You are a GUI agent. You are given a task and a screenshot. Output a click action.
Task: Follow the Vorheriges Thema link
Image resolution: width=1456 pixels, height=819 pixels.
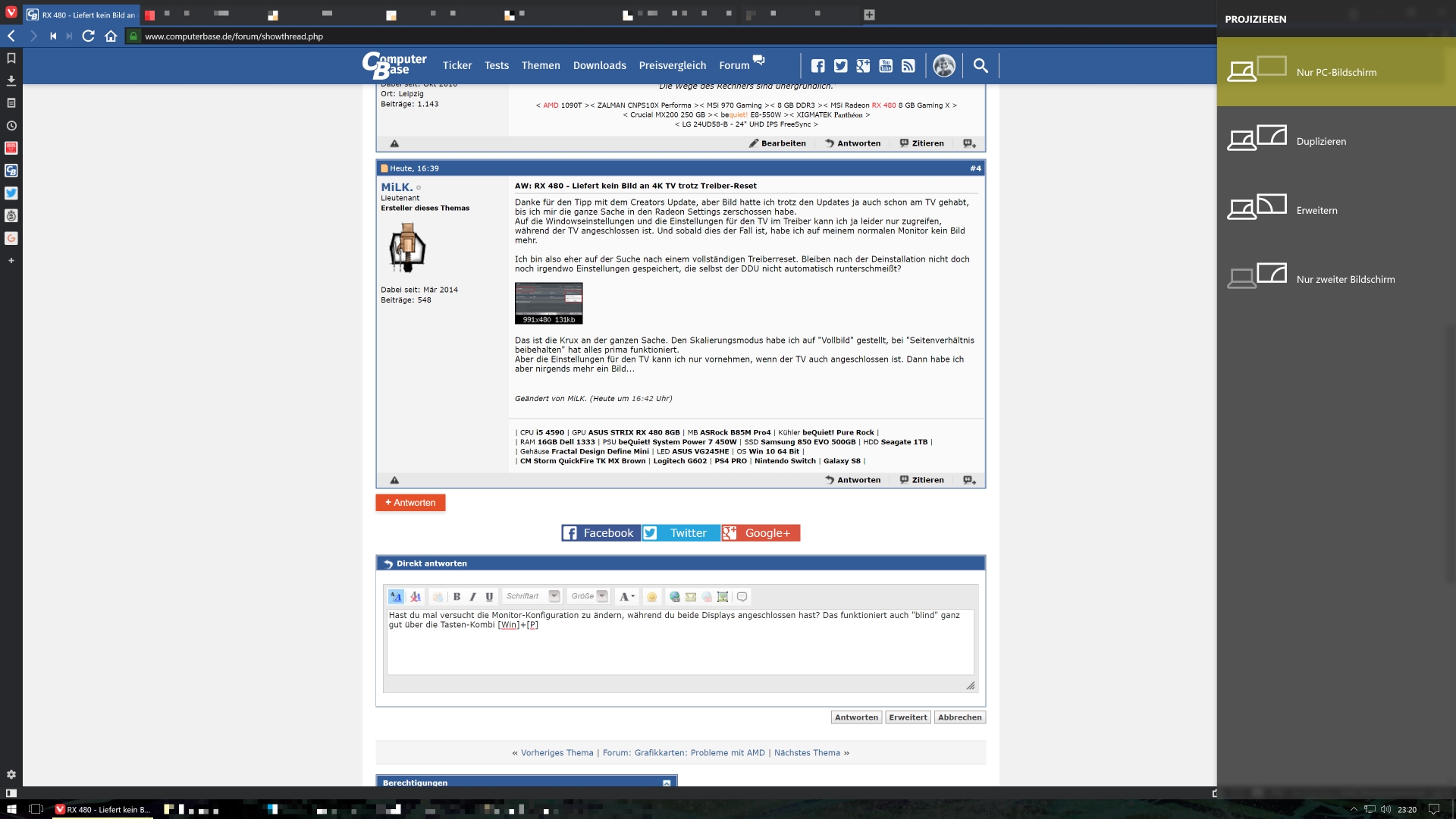point(557,753)
